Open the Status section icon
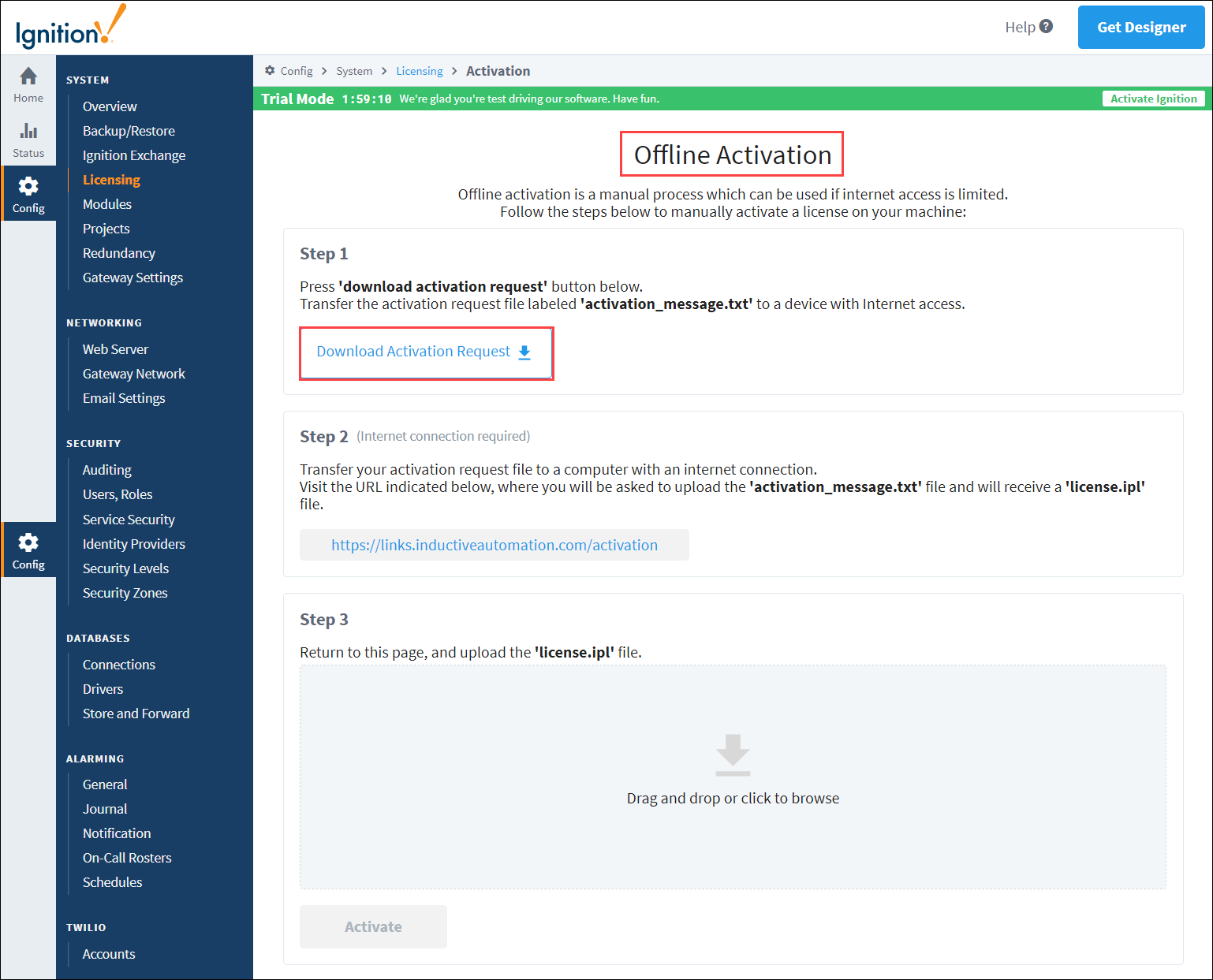1213x980 pixels. tap(28, 131)
